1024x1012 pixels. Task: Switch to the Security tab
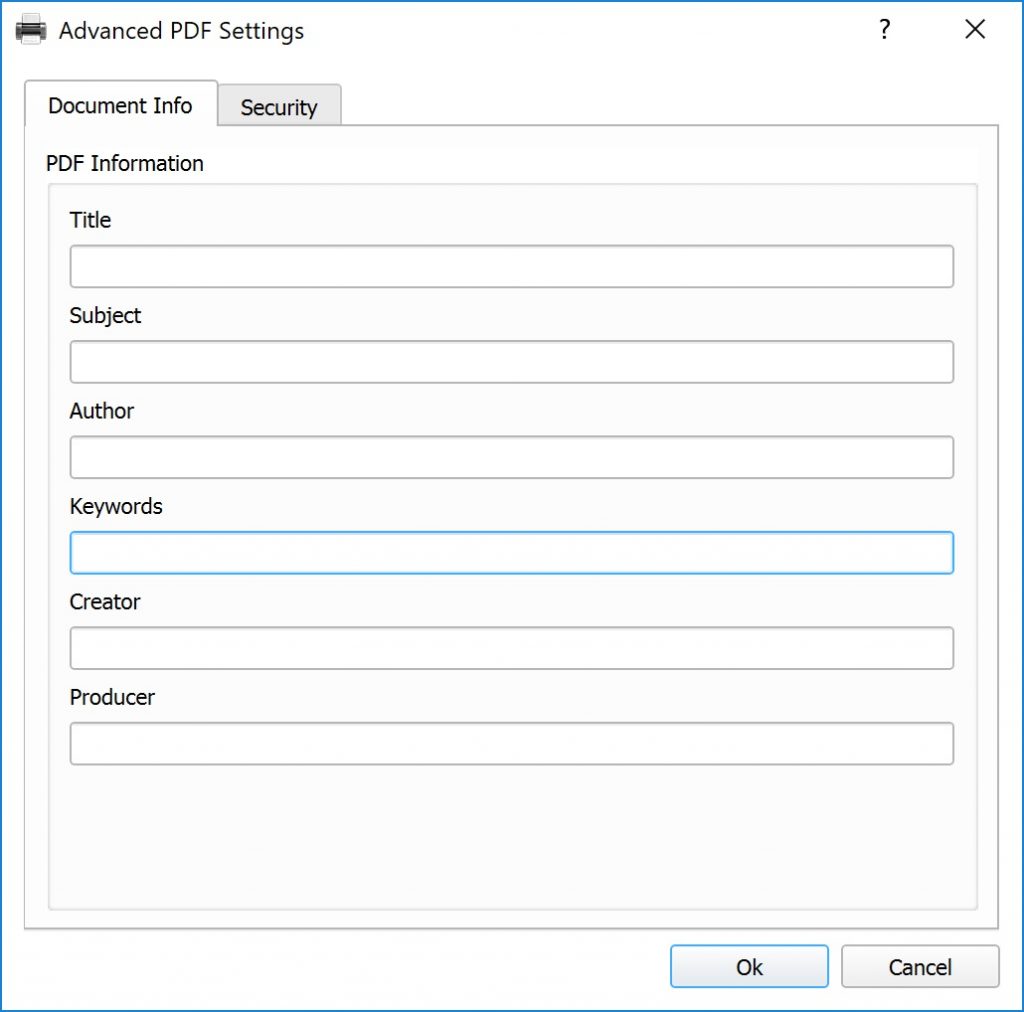[x=280, y=106]
